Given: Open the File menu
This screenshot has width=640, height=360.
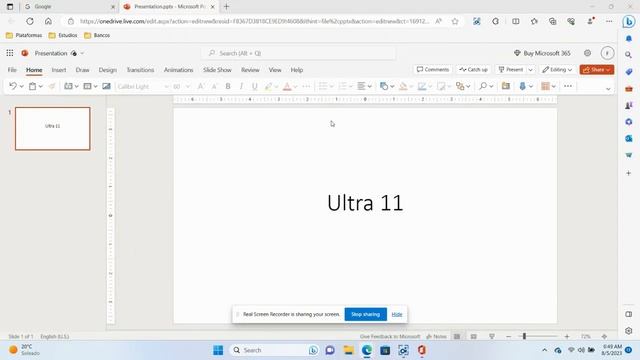Looking at the screenshot, I should (x=12, y=70).
